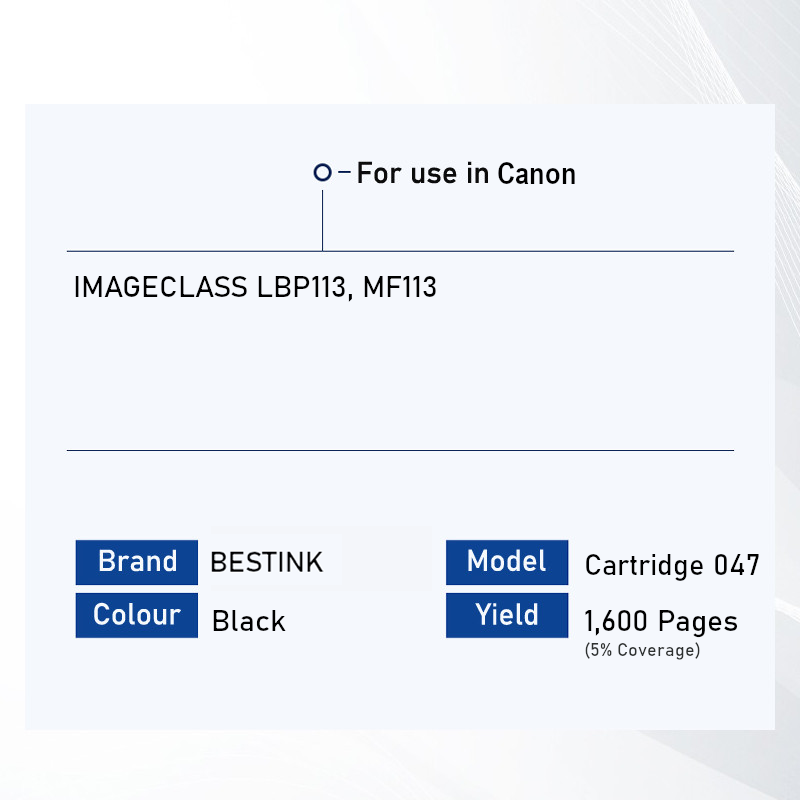This screenshot has width=800, height=800.
Task: Click the upper horizontal divider line
Action: pos(500,251)
